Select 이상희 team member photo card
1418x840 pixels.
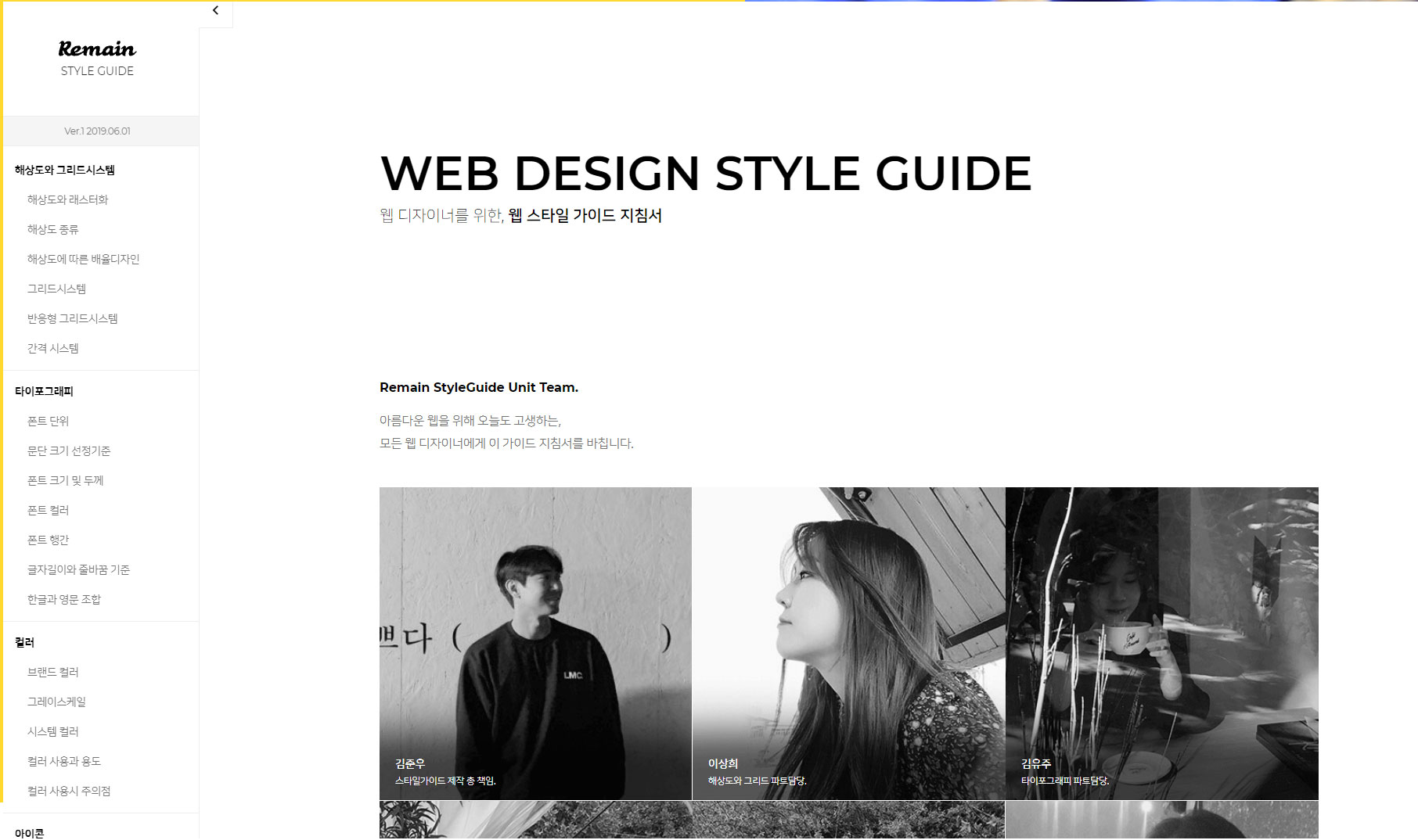(848, 644)
